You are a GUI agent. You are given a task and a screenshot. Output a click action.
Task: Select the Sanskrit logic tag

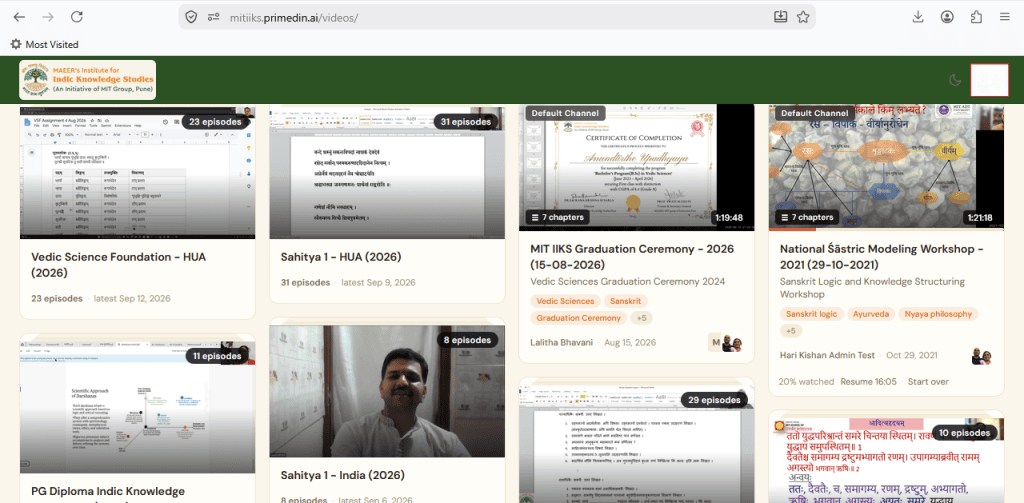[812, 314]
